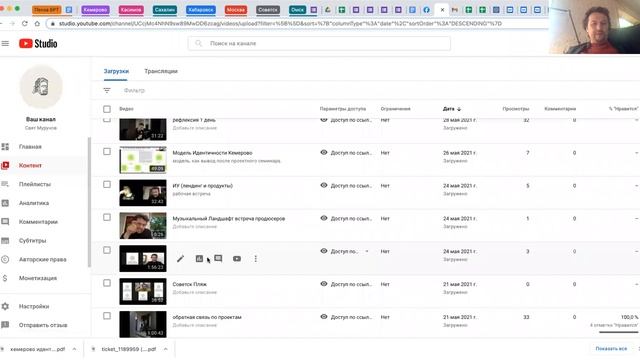Click the pencil edit details icon
The image size is (640, 360).
click(180, 259)
